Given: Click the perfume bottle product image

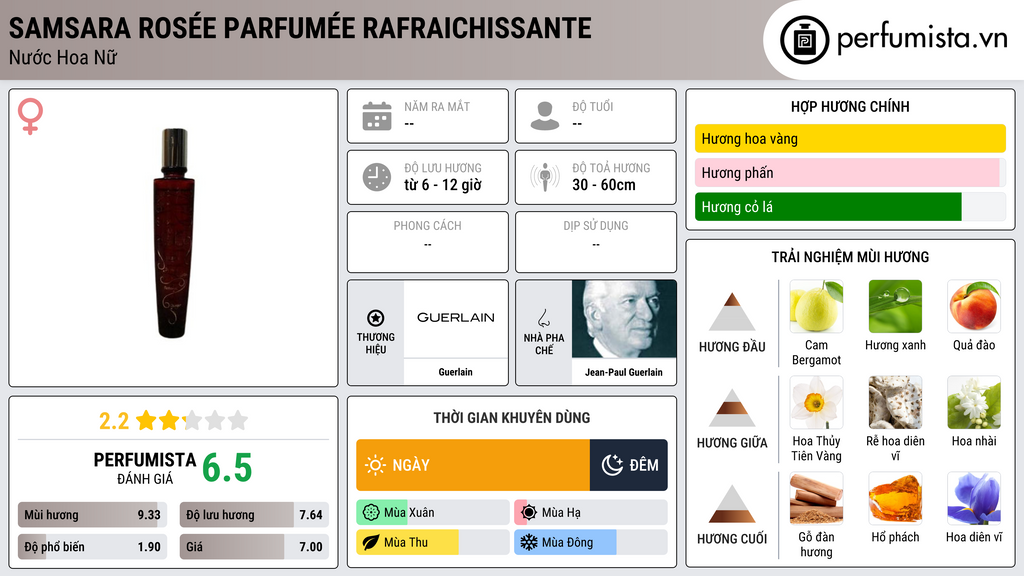Looking at the screenshot, I should [174, 234].
